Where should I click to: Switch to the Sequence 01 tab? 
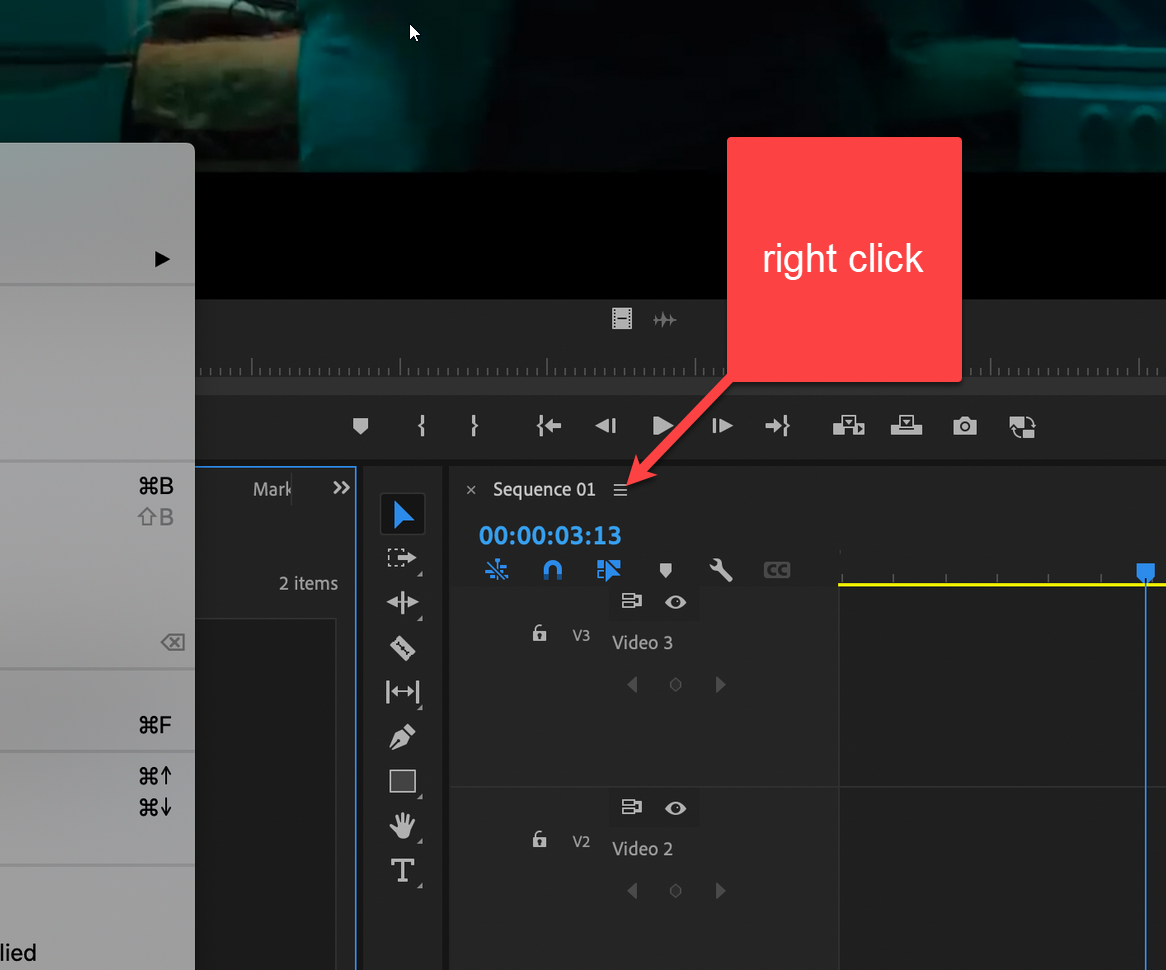click(x=543, y=489)
